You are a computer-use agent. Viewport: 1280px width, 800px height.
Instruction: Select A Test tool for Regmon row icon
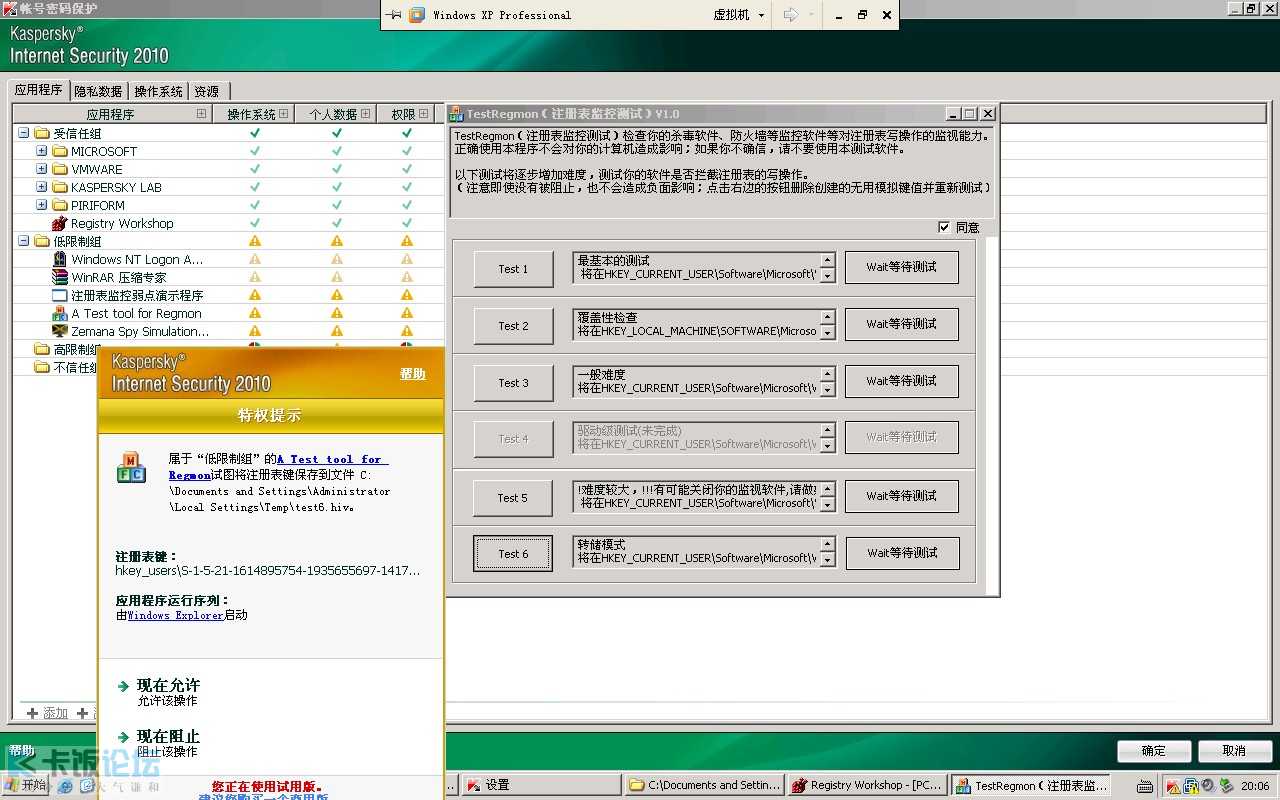coord(59,313)
